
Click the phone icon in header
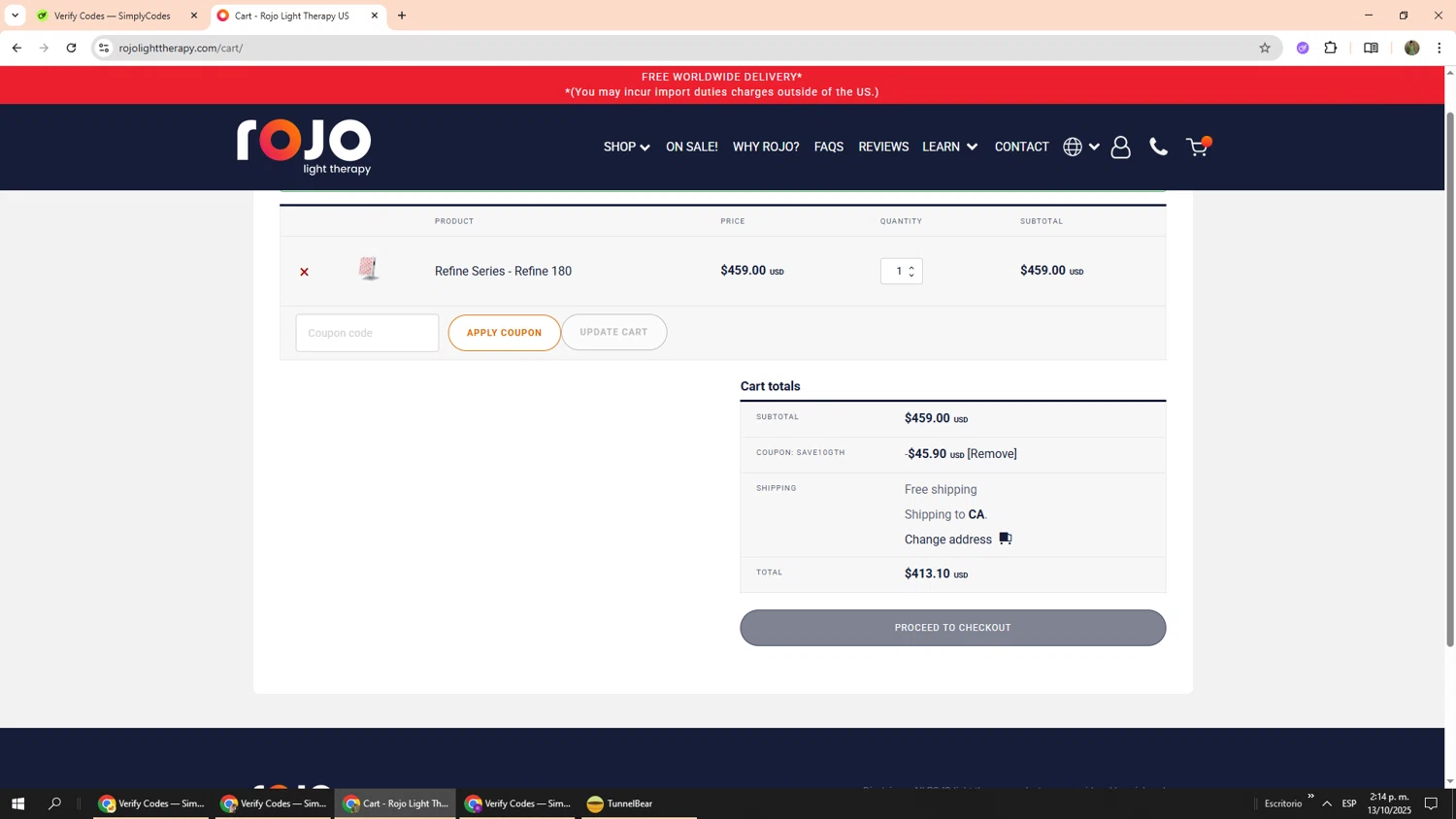pyautogui.click(x=1158, y=147)
